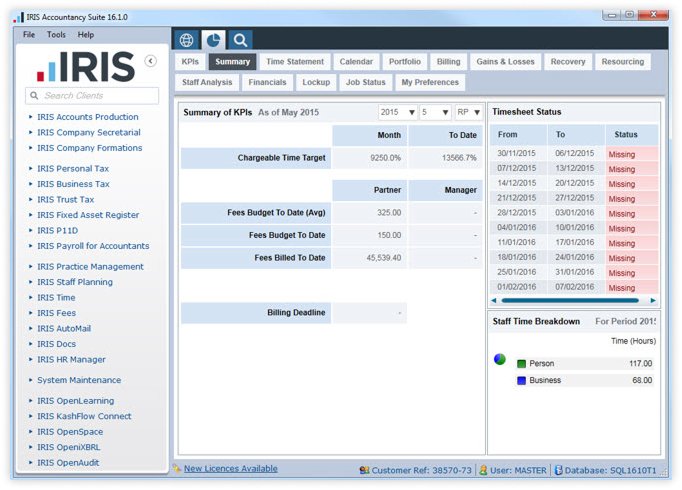
Task: Open the RP dropdown
Action: [468, 112]
